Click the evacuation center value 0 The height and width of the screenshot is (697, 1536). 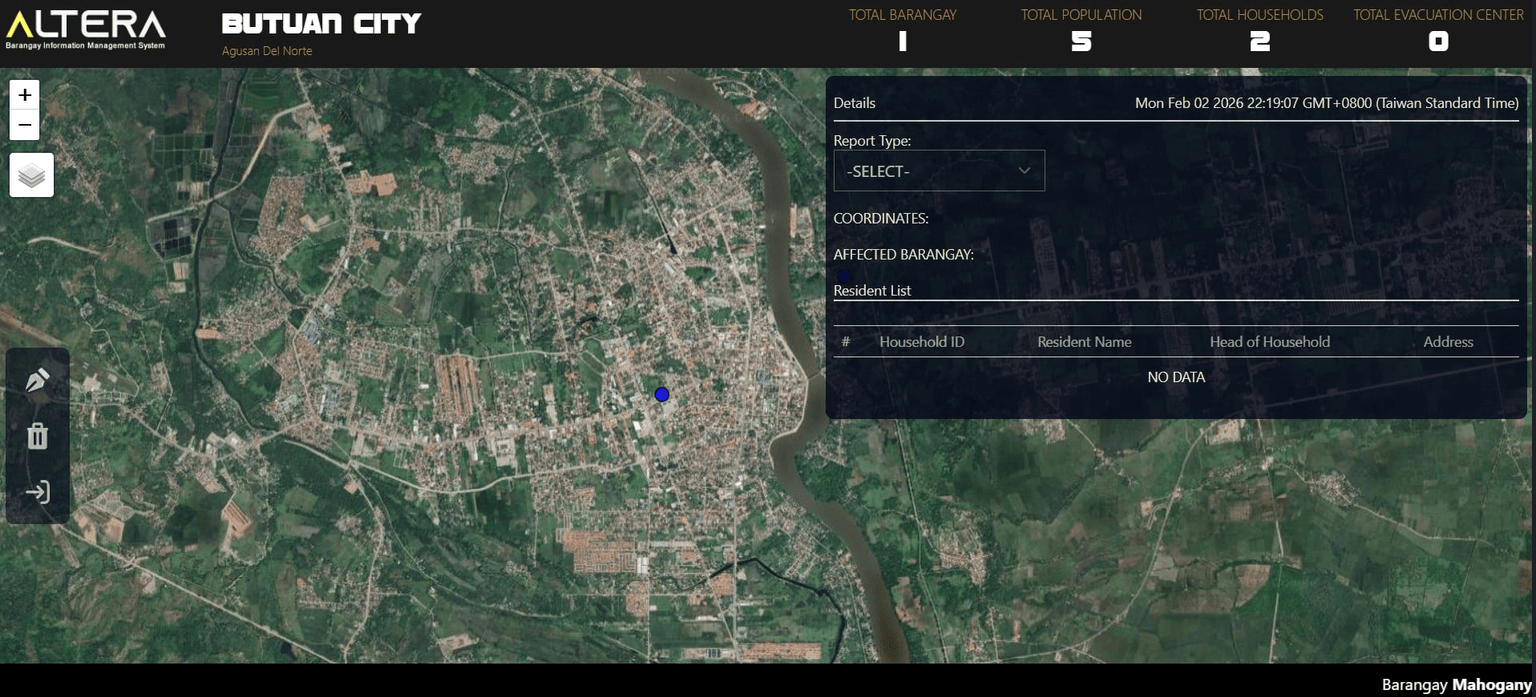1438,41
